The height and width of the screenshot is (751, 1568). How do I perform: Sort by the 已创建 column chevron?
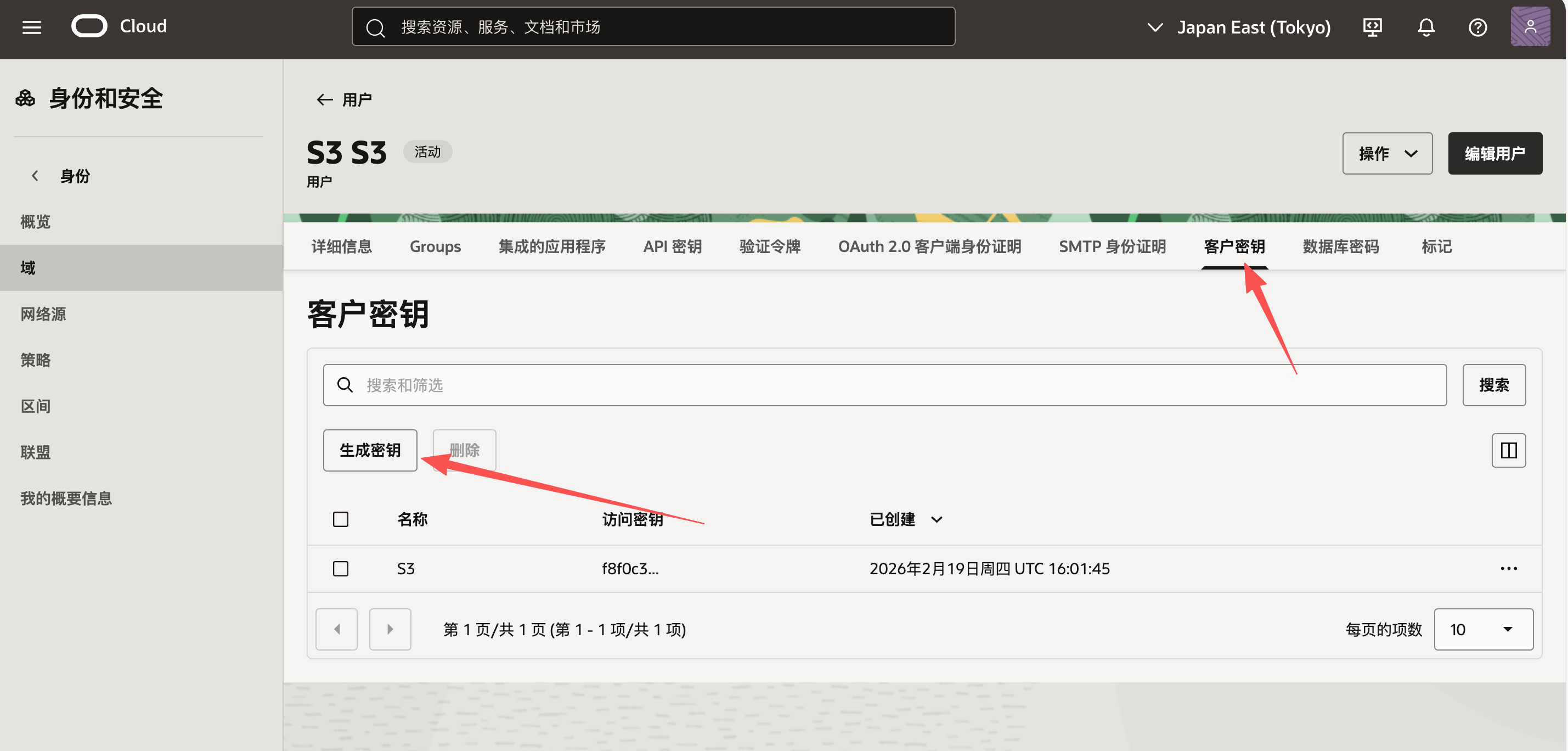coord(936,519)
